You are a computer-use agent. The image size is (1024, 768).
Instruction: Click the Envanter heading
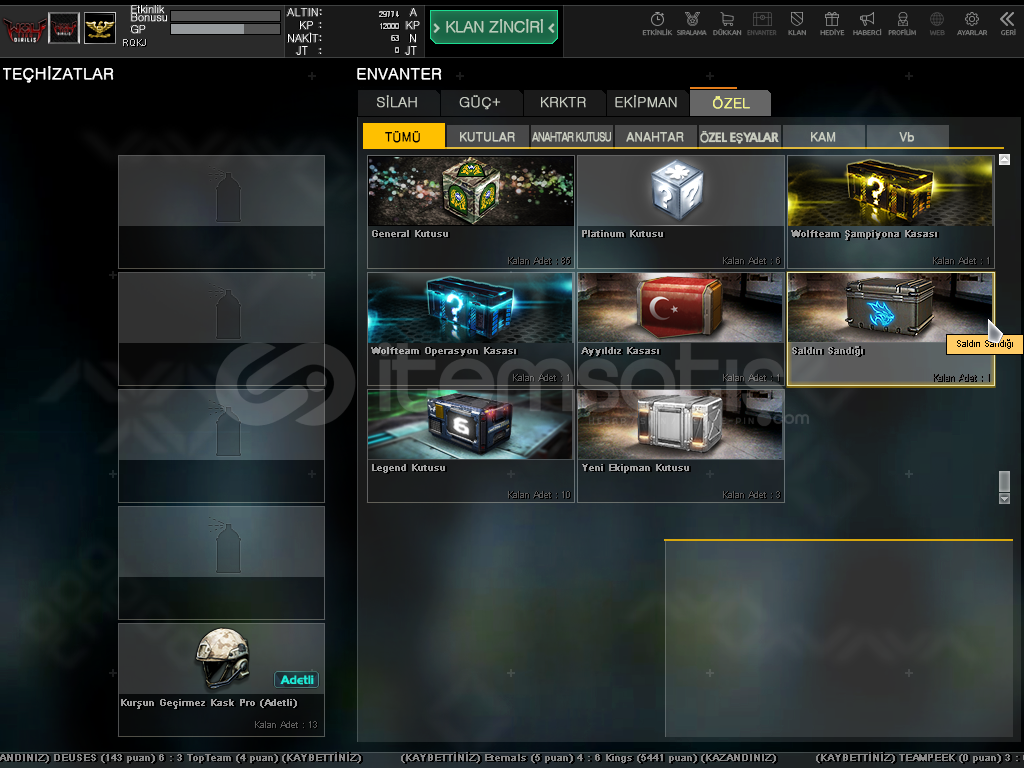click(399, 74)
